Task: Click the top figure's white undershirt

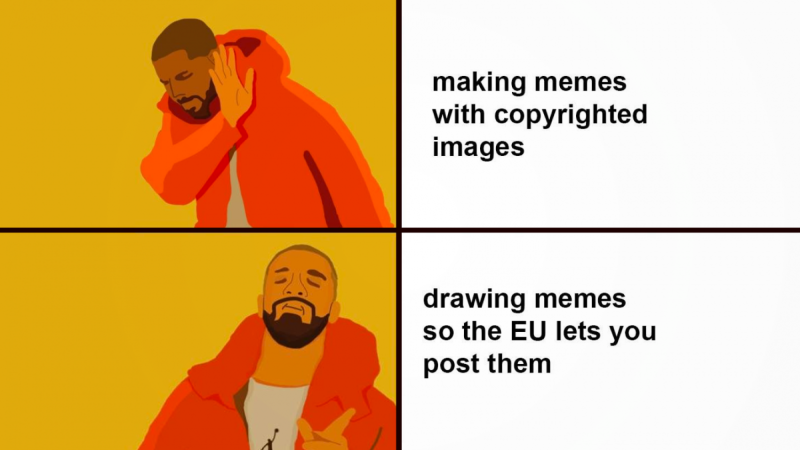Action: point(237,191)
